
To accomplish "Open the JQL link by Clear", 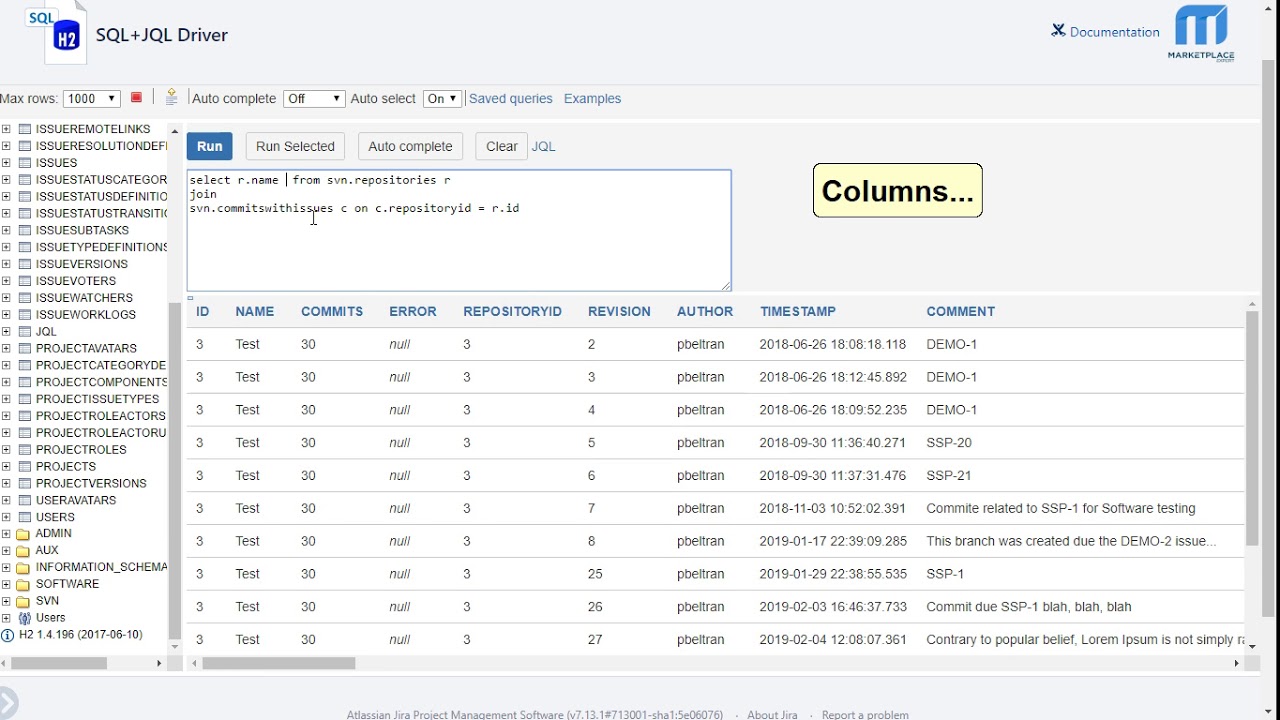I will (543, 146).
